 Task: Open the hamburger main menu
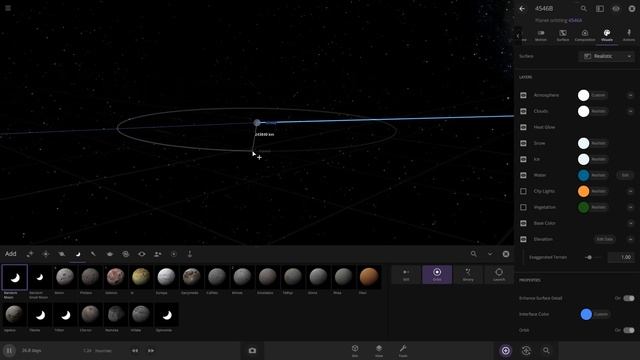tap(8, 8)
